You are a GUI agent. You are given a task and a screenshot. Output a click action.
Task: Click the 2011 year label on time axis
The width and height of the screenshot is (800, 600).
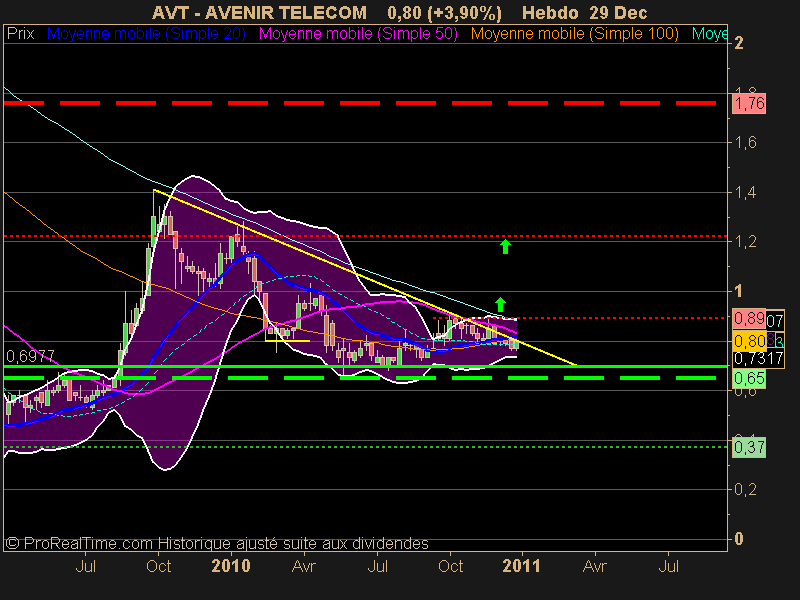point(521,566)
